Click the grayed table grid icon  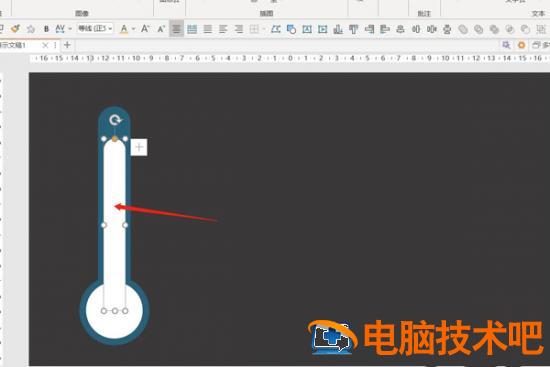point(254,29)
